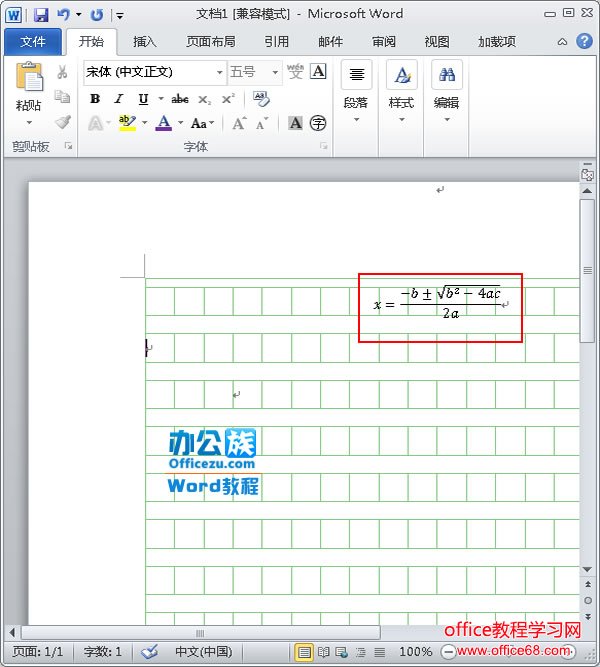Toggle the ruler button above scrollbar
The height and width of the screenshot is (667, 600).
(x=587, y=174)
